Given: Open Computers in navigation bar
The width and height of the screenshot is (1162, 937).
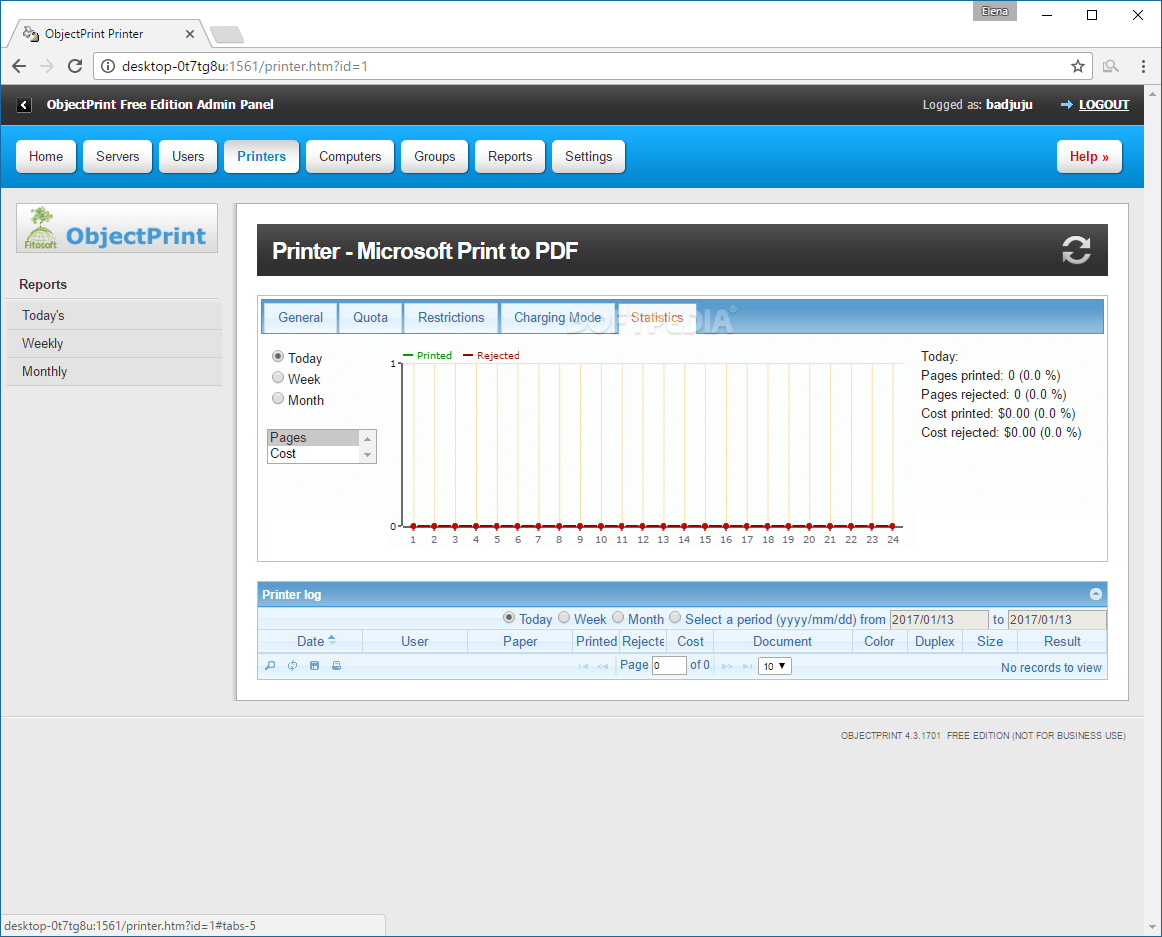Looking at the screenshot, I should 350,156.
